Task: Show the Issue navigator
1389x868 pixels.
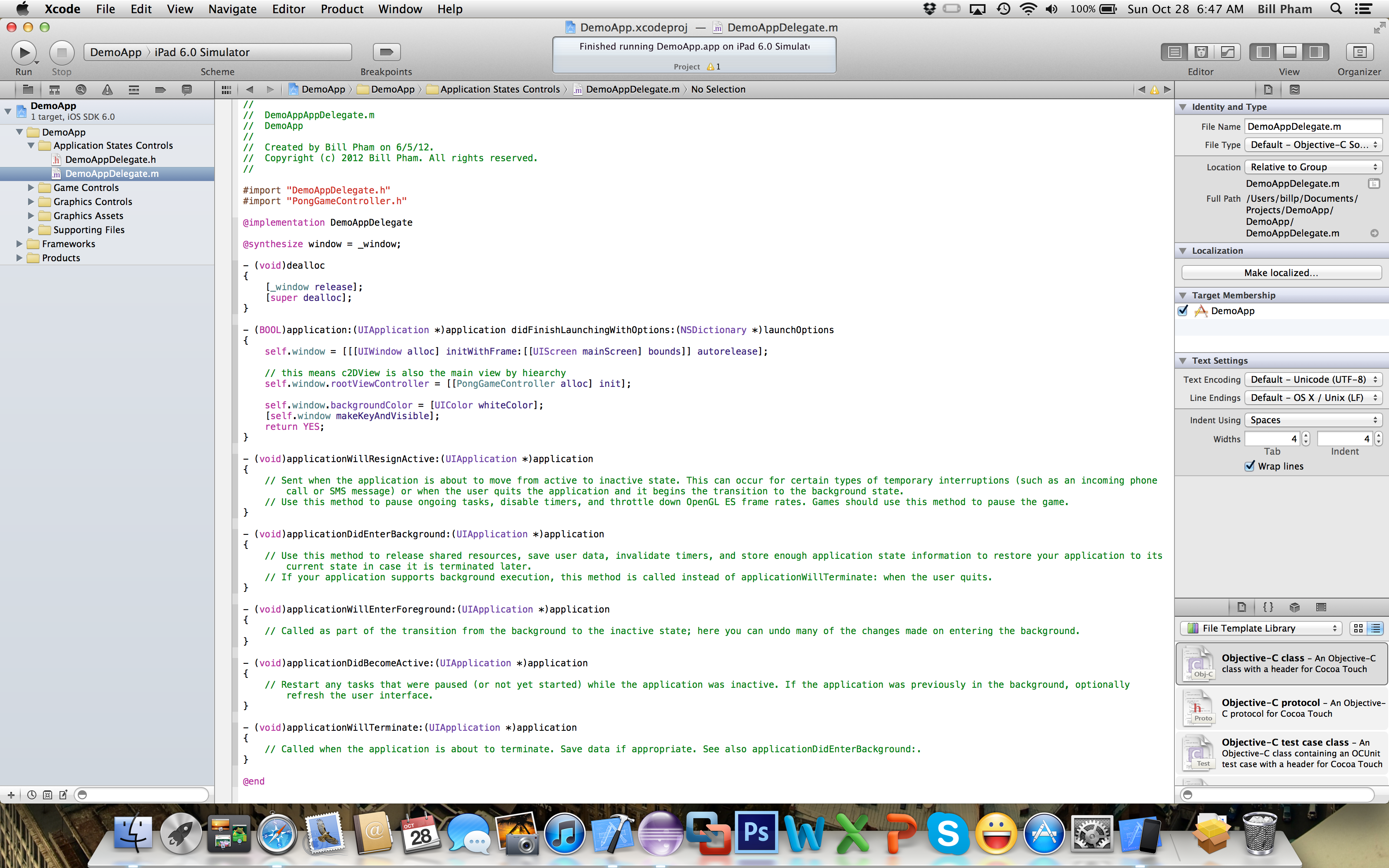Action: tap(107, 90)
